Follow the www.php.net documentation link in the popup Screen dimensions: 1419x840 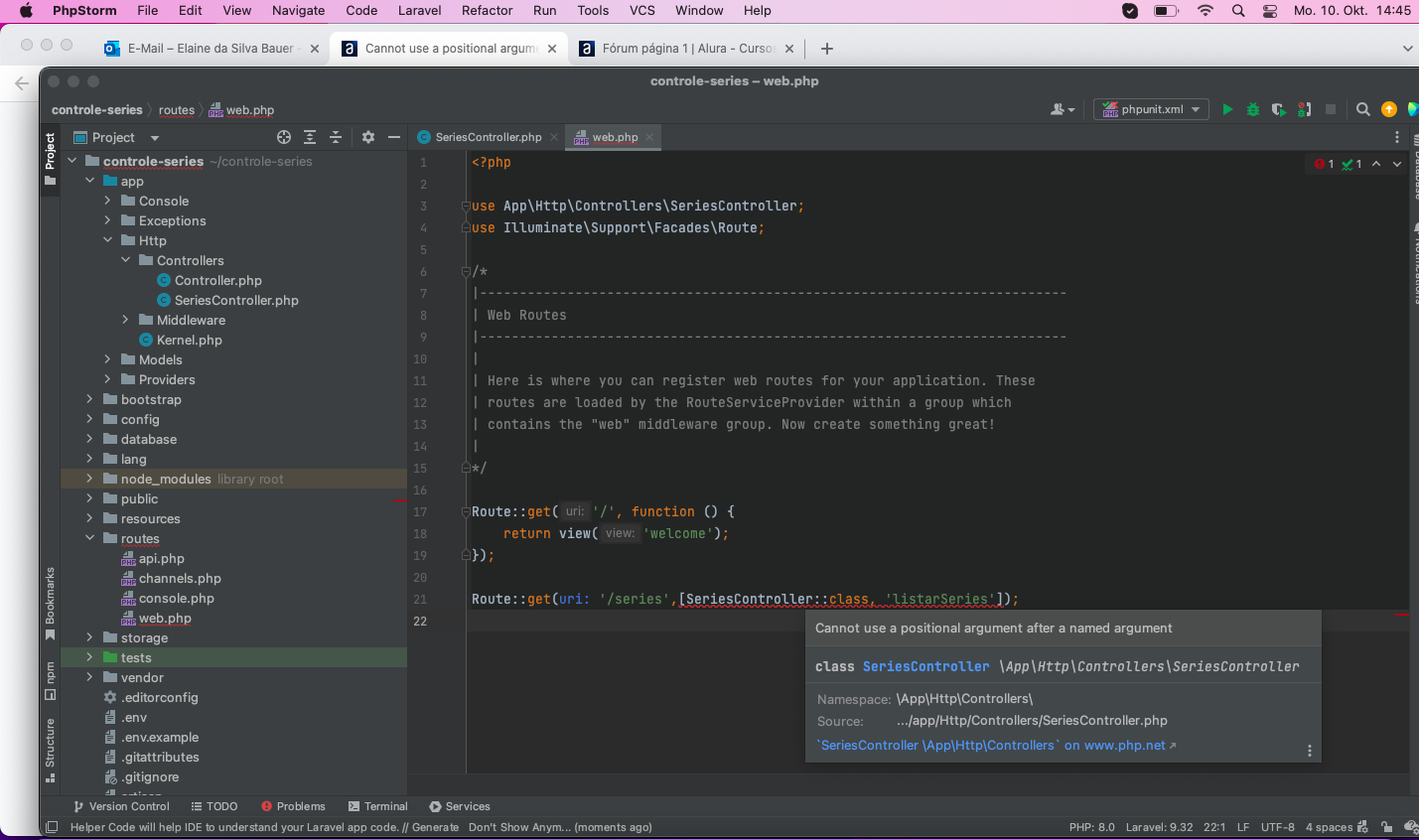click(x=996, y=745)
